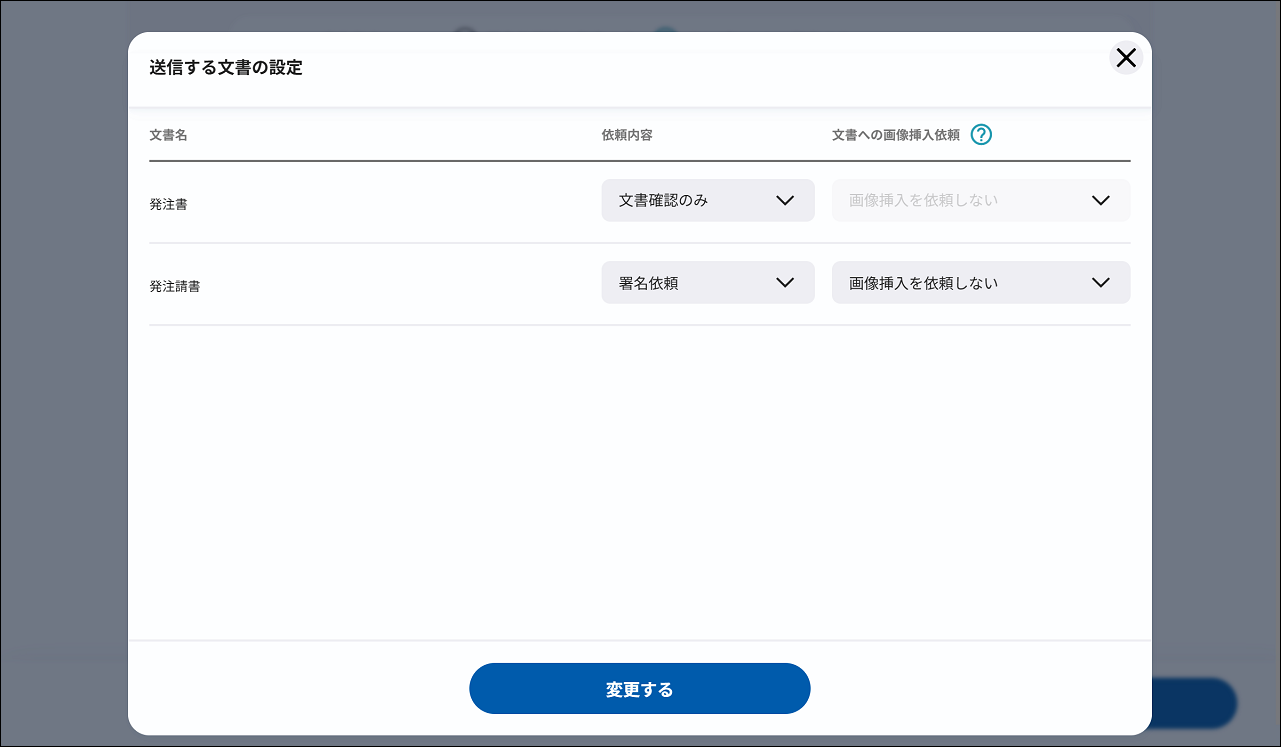Click the 文書名 column header

click(168, 135)
